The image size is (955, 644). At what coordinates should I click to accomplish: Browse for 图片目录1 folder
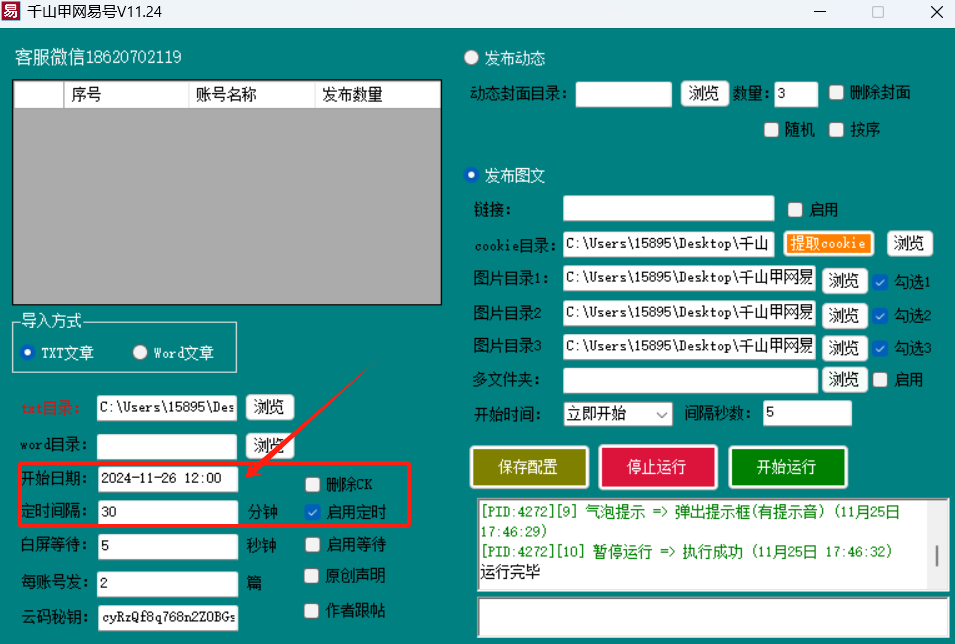click(x=844, y=281)
